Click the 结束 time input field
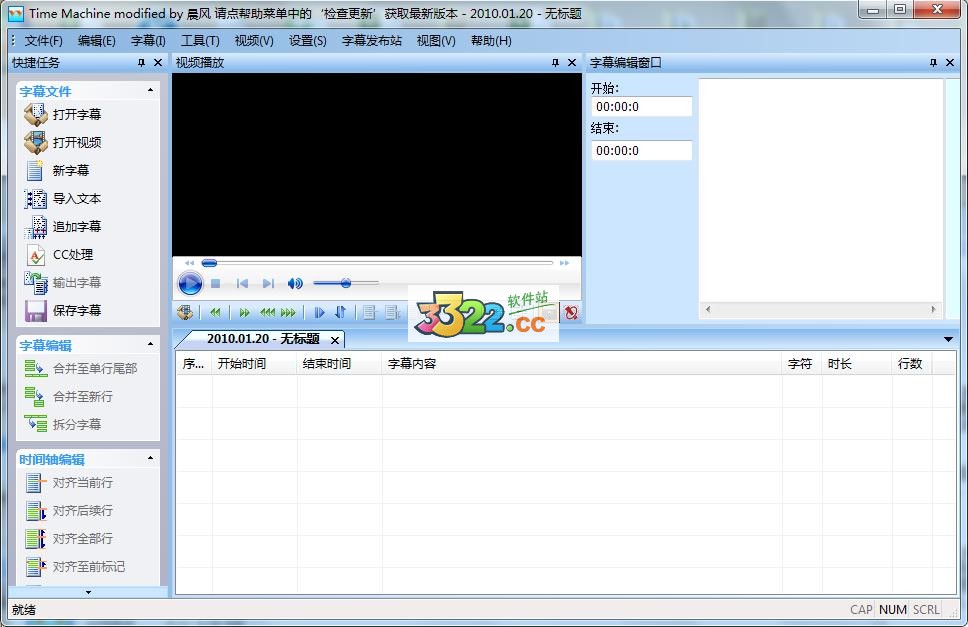 point(641,150)
